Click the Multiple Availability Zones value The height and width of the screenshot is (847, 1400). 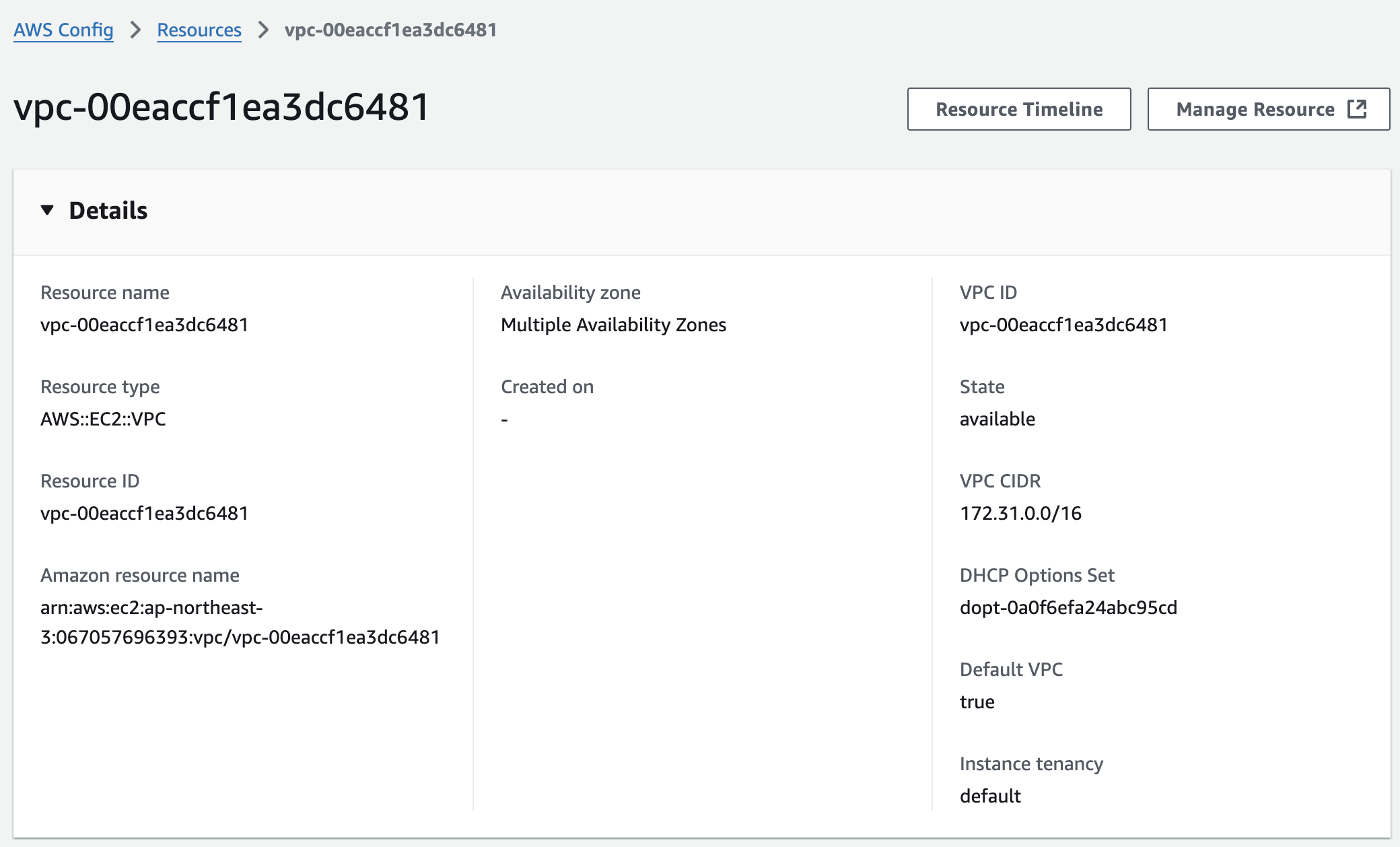pyautogui.click(x=613, y=325)
